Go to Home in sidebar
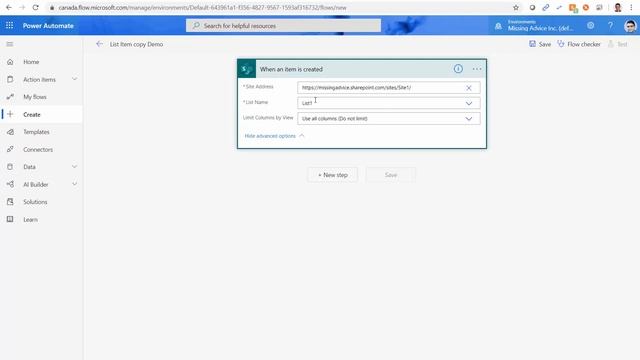Image resolution: width=640 pixels, height=360 pixels. point(31,62)
